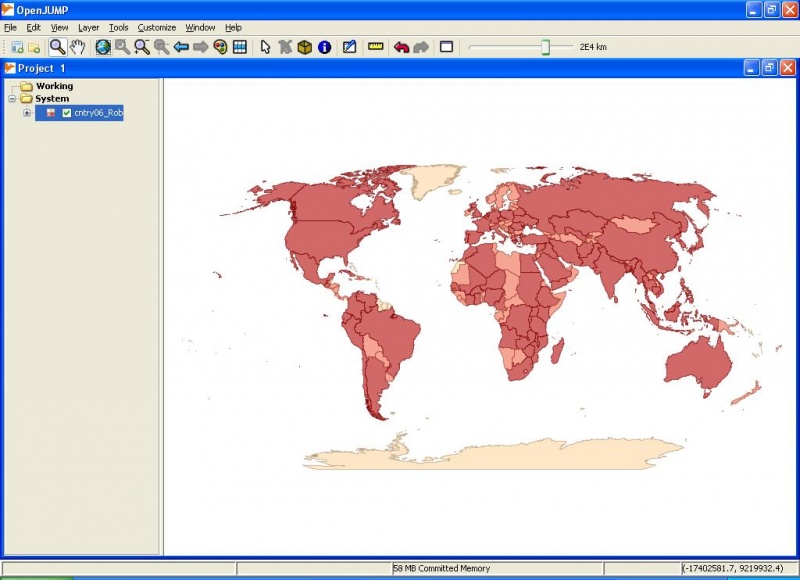
Task: Select the yellow Measure ruler tool
Action: tap(376, 47)
